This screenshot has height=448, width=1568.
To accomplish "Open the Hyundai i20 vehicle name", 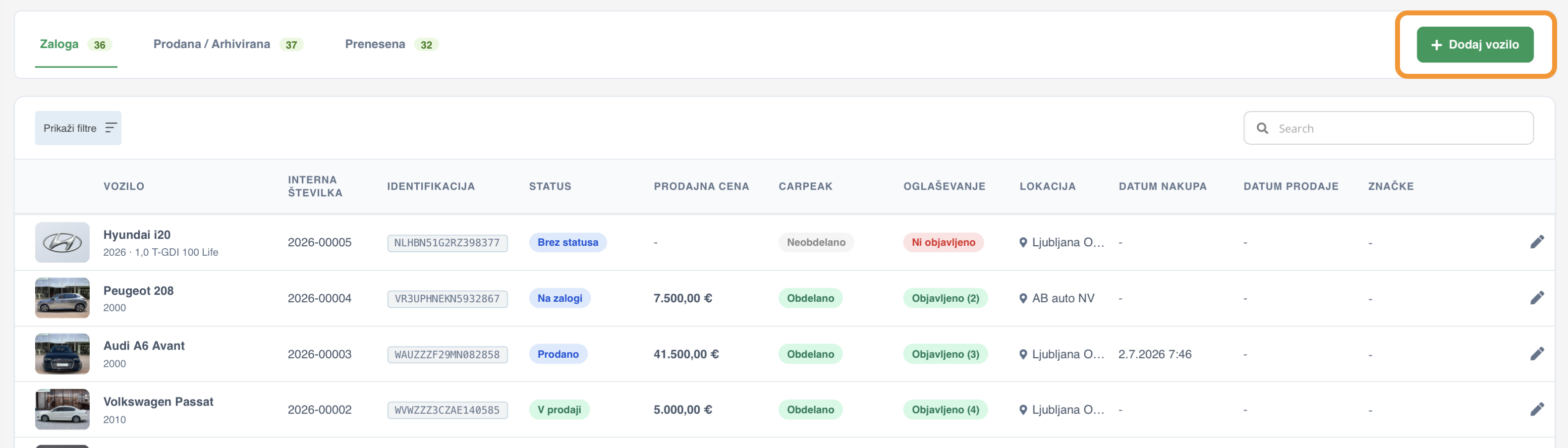I will (137, 235).
